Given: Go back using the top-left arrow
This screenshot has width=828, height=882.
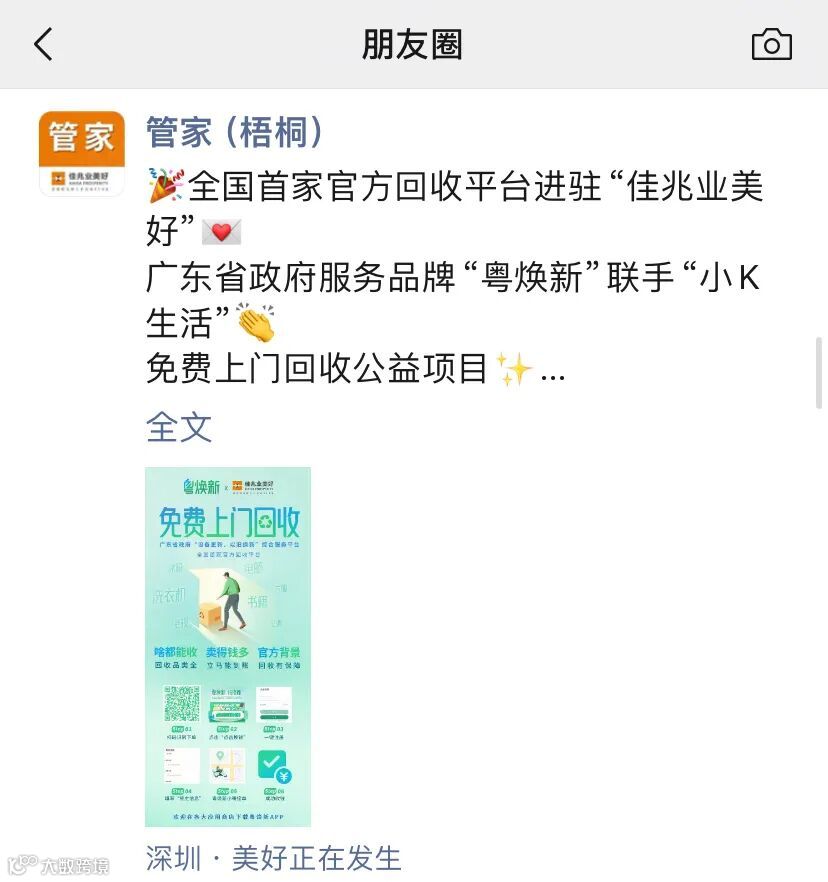Looking at the screenshot, I should 43,44.
